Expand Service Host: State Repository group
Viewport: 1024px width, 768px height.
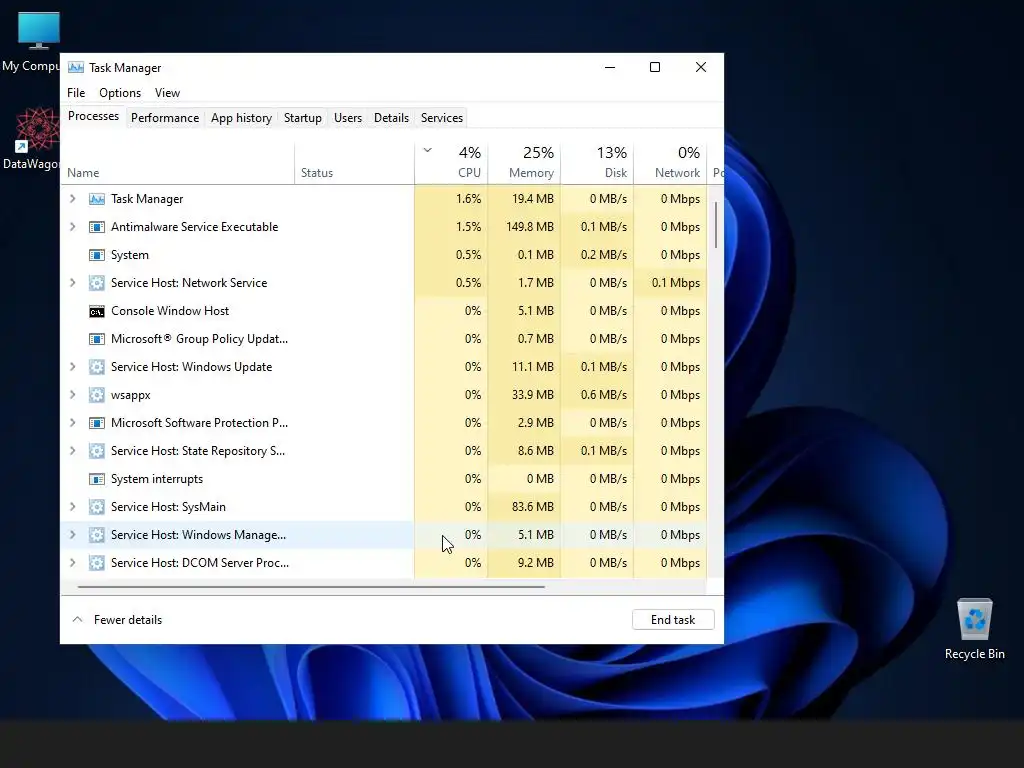point(72,451)
